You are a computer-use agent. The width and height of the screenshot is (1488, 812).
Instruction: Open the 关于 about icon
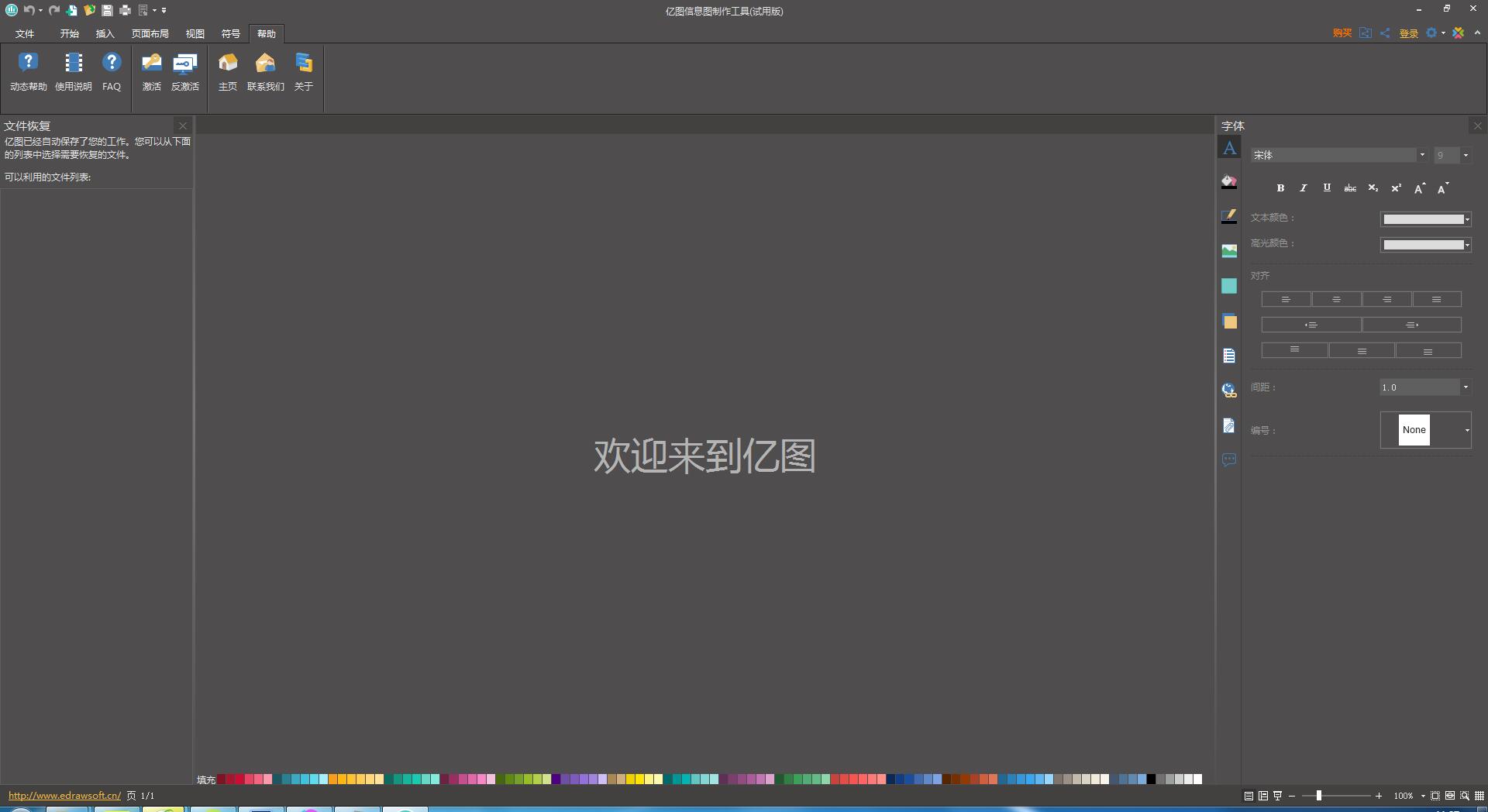[x=304, y=71]
